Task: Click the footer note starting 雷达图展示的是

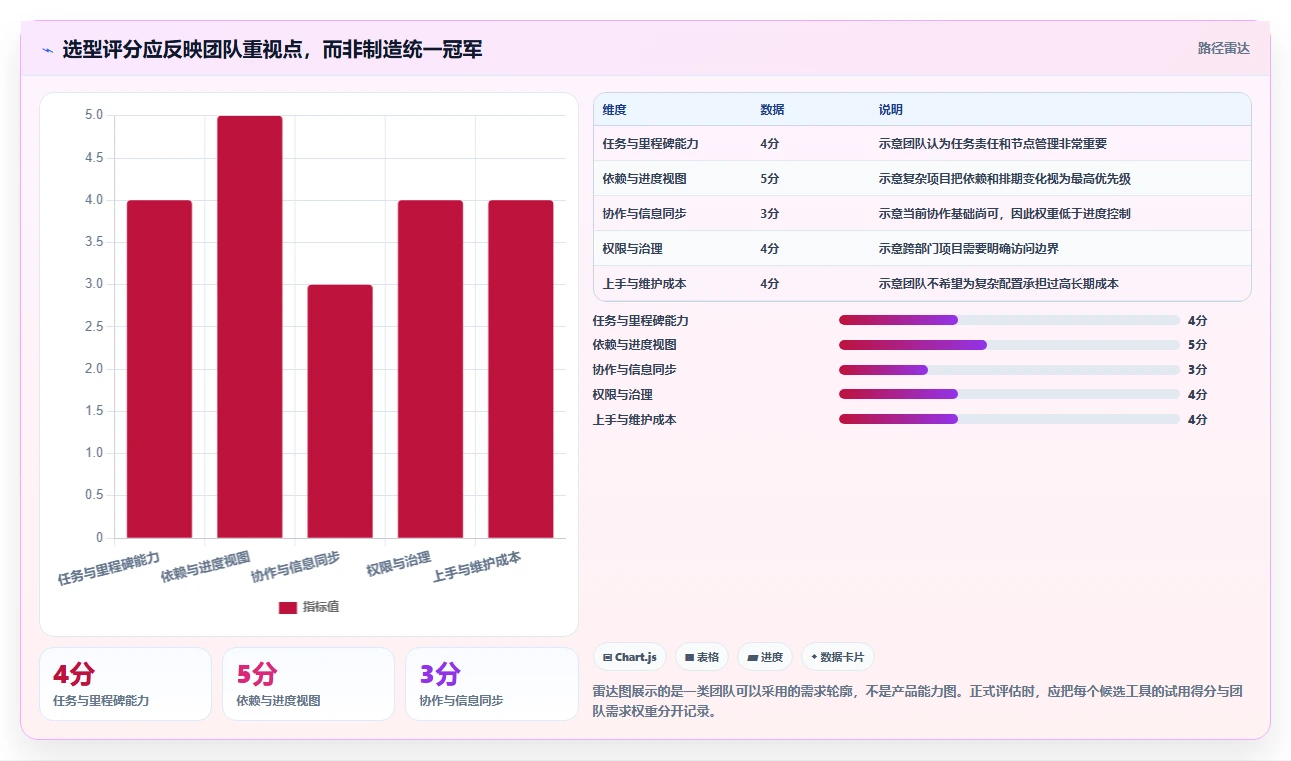Action: (x=917, y=702)
